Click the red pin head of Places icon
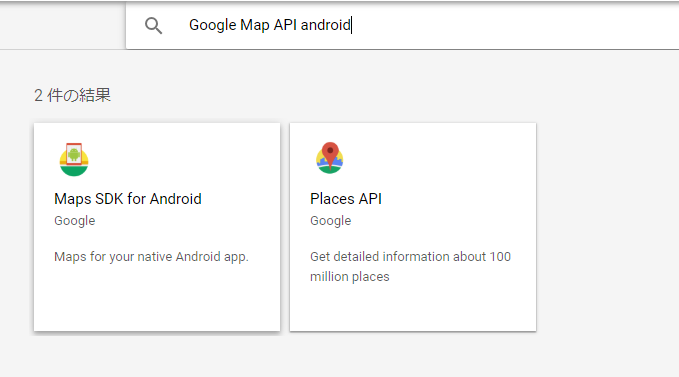The width and height of the screenshot is (679, 377). (x=330, y=150)
